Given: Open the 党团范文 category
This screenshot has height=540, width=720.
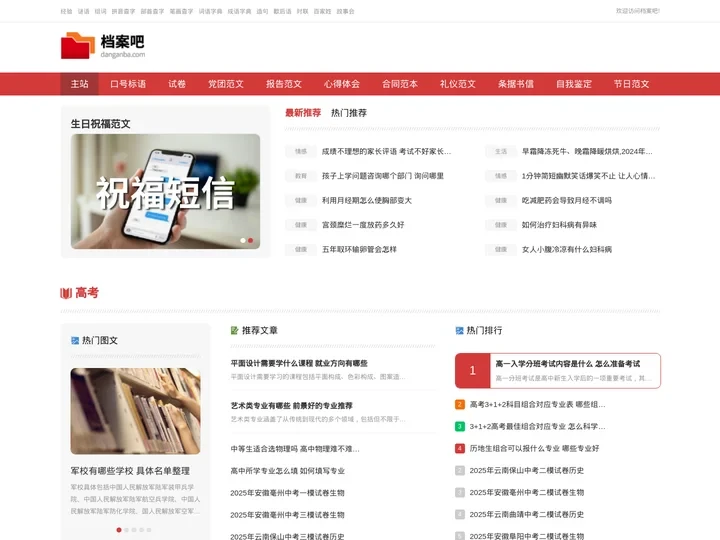Looking at the screenshot, I should pos(226,84).
